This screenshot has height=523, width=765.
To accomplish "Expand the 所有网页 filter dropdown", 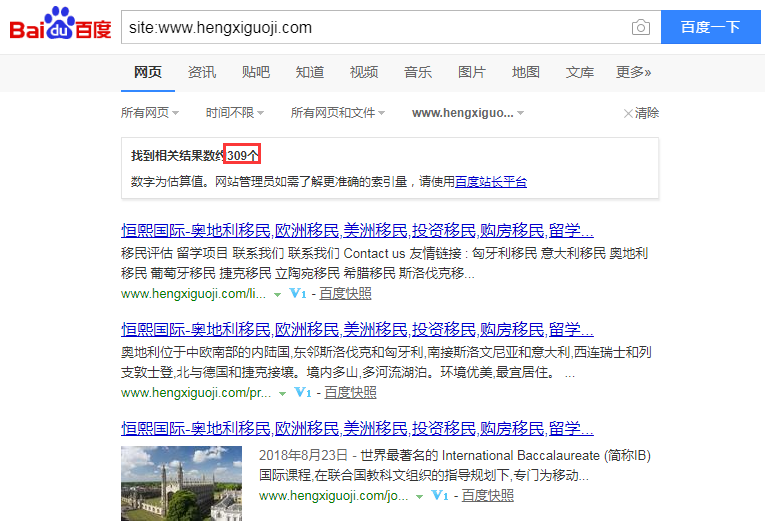I will tap(150, 113).
